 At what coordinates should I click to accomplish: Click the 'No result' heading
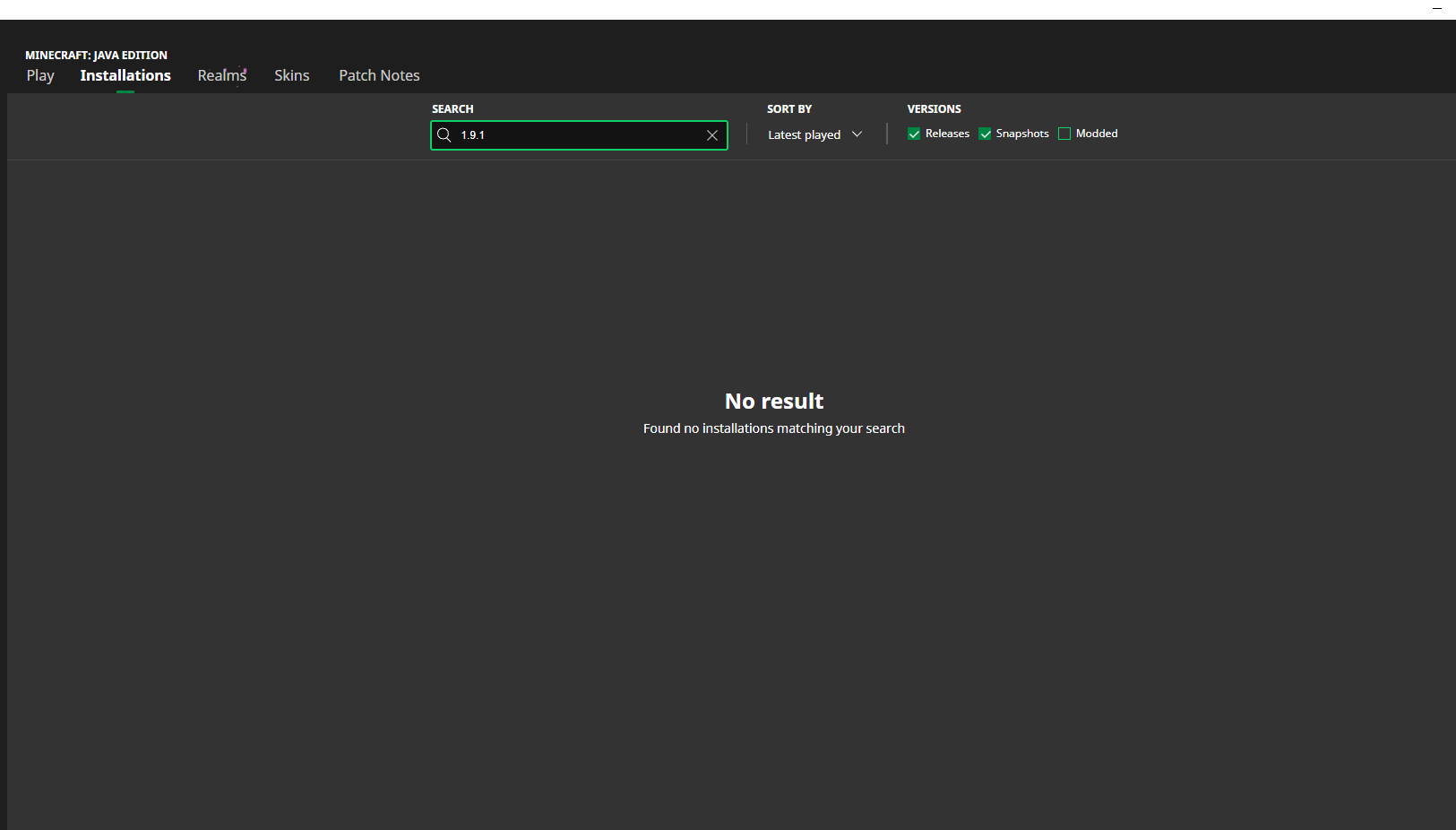pyautogui.click(x=774, y=401)
